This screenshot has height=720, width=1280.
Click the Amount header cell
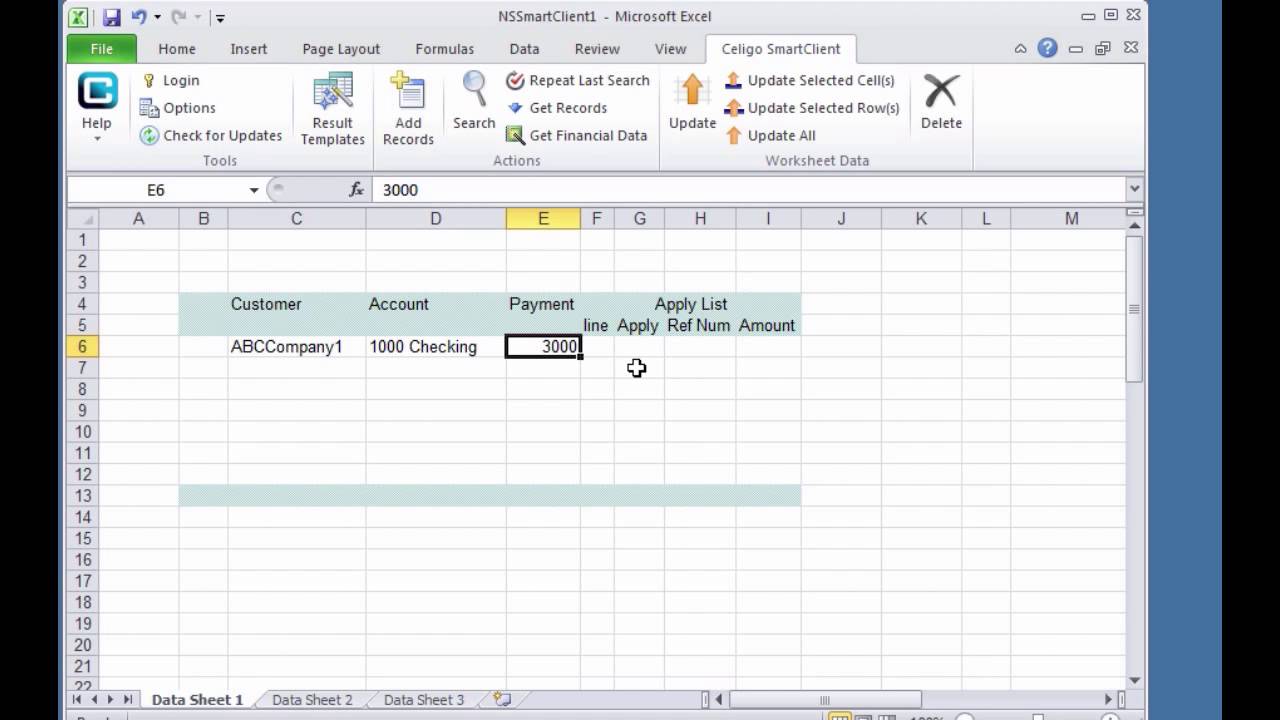[x=768, y=326]
